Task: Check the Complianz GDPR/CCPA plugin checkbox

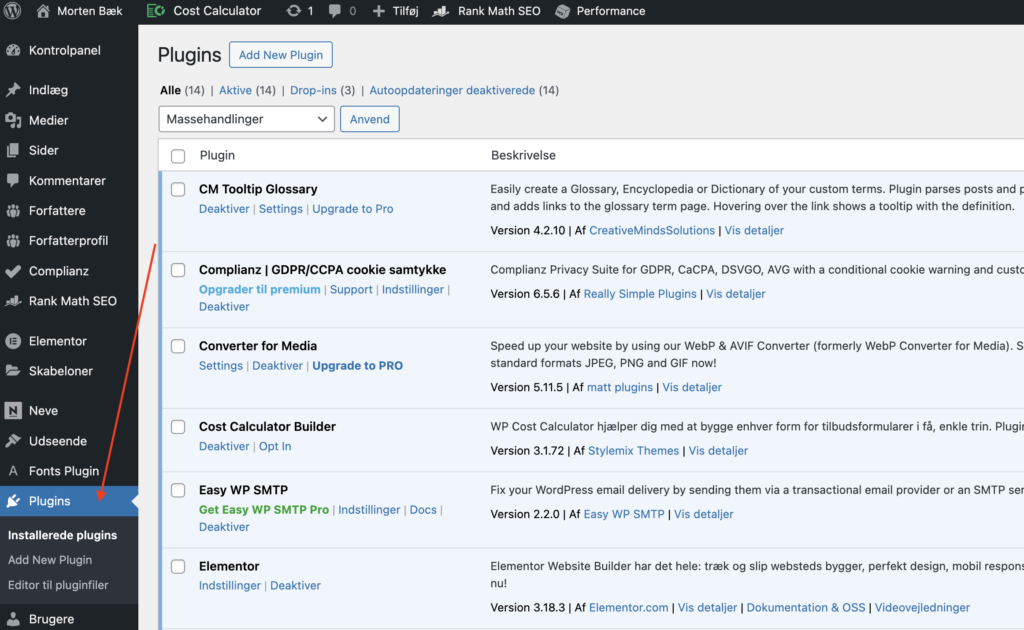Action: pyautogui.click(x=178, y=270)
